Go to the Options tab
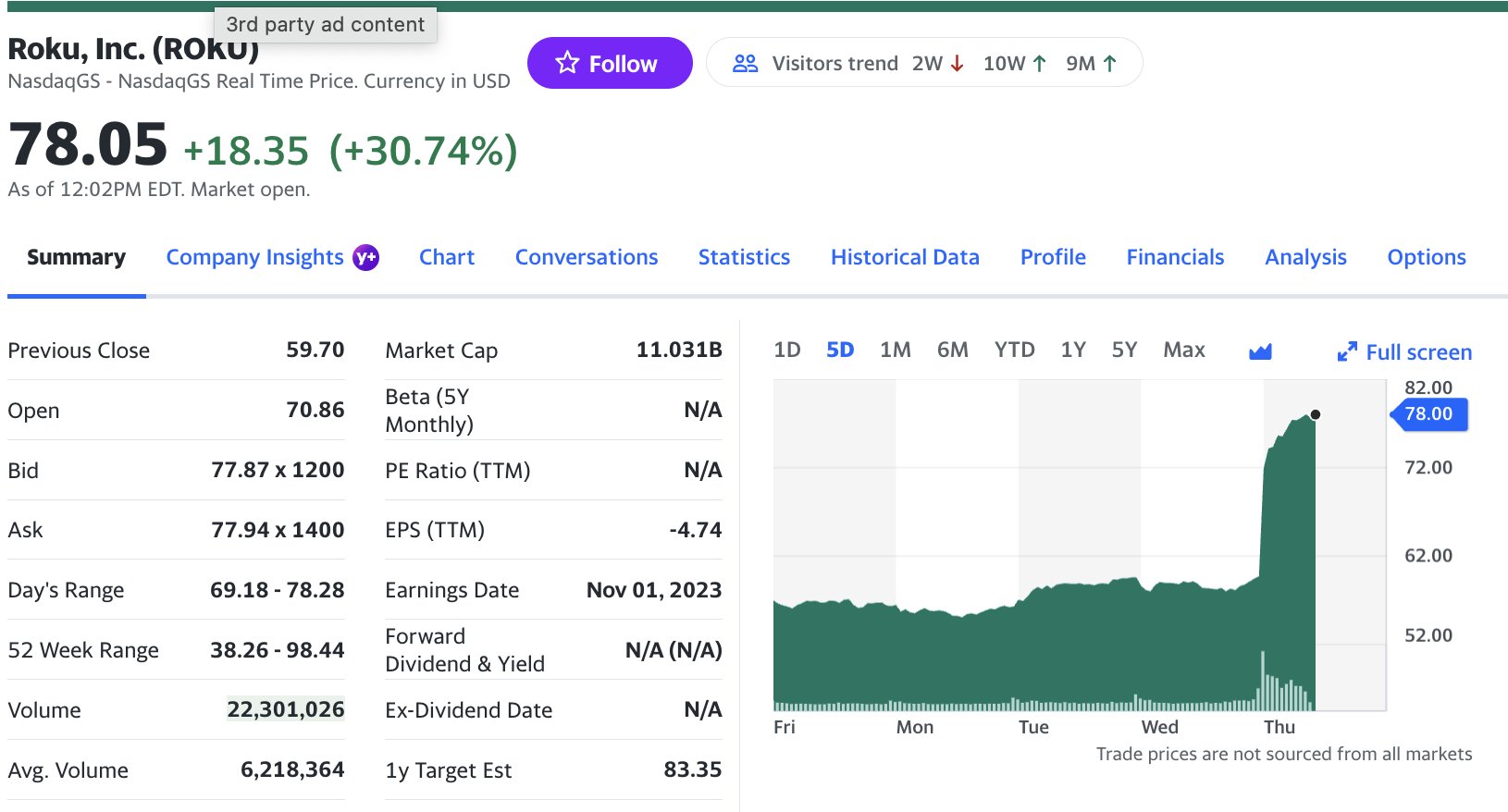Screen dimensions: 1508x812 point(1427,257)
